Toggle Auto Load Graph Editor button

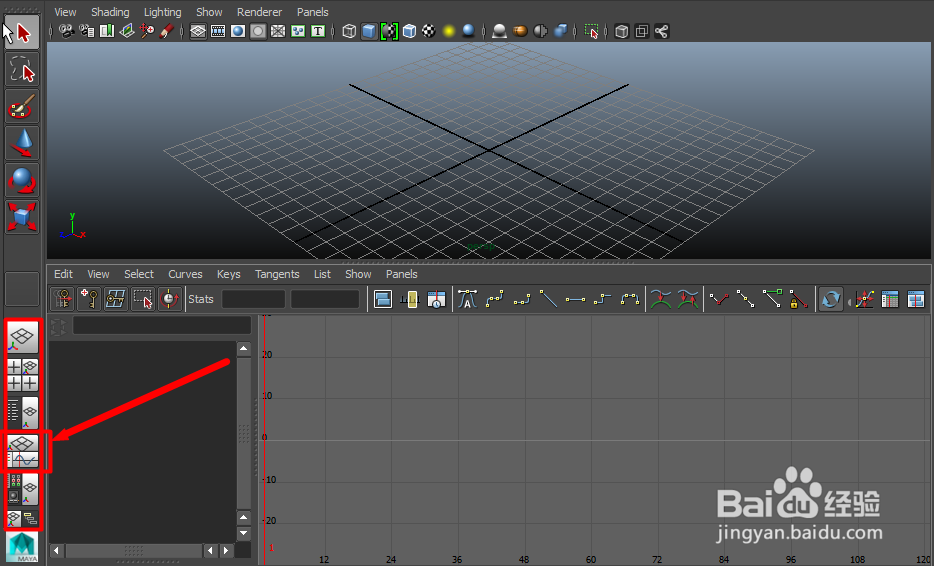pyautogui.click(x=830, y=298)
